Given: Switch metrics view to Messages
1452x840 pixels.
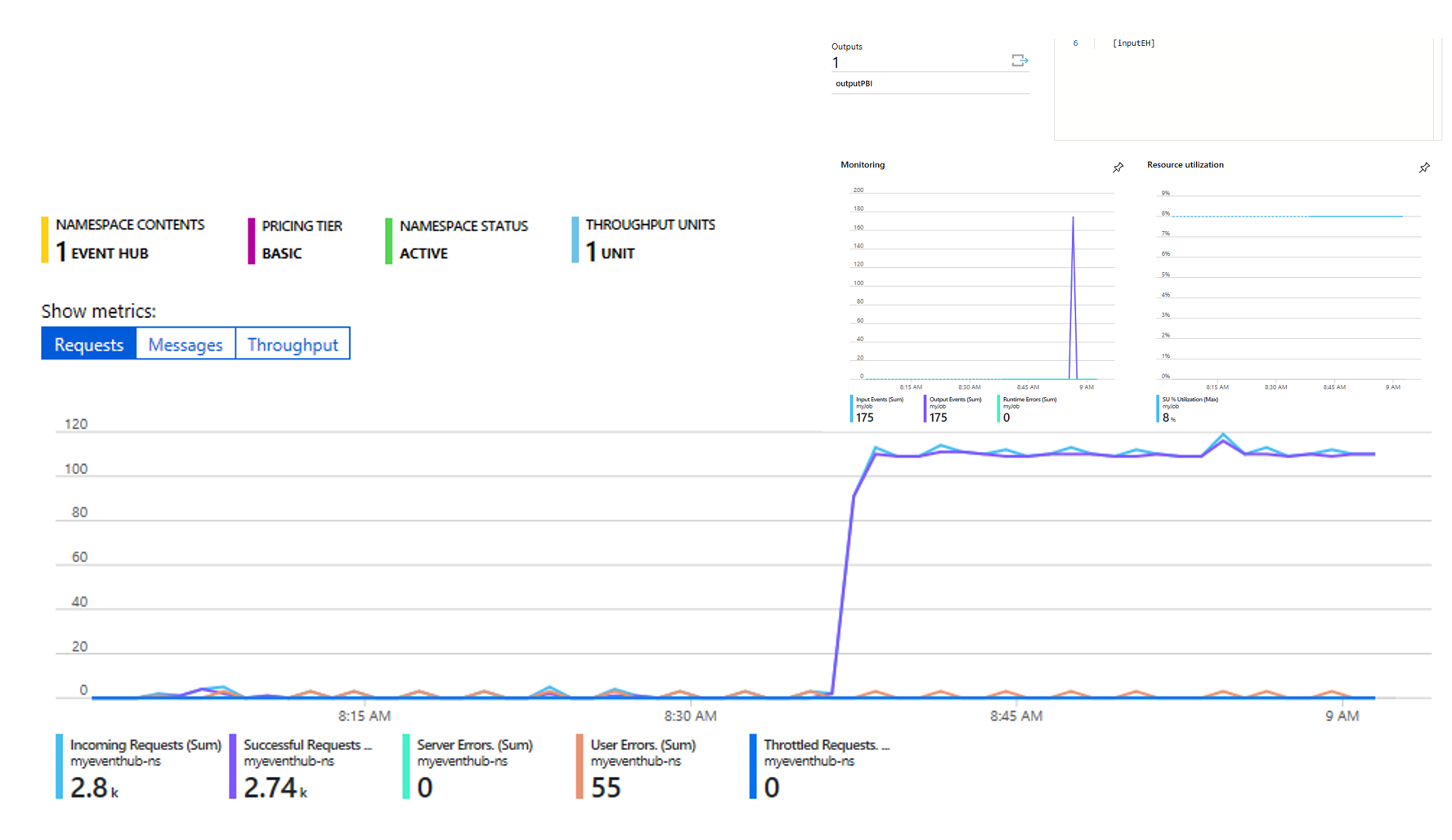Looking at the screenshot, I should click(186, 344).
